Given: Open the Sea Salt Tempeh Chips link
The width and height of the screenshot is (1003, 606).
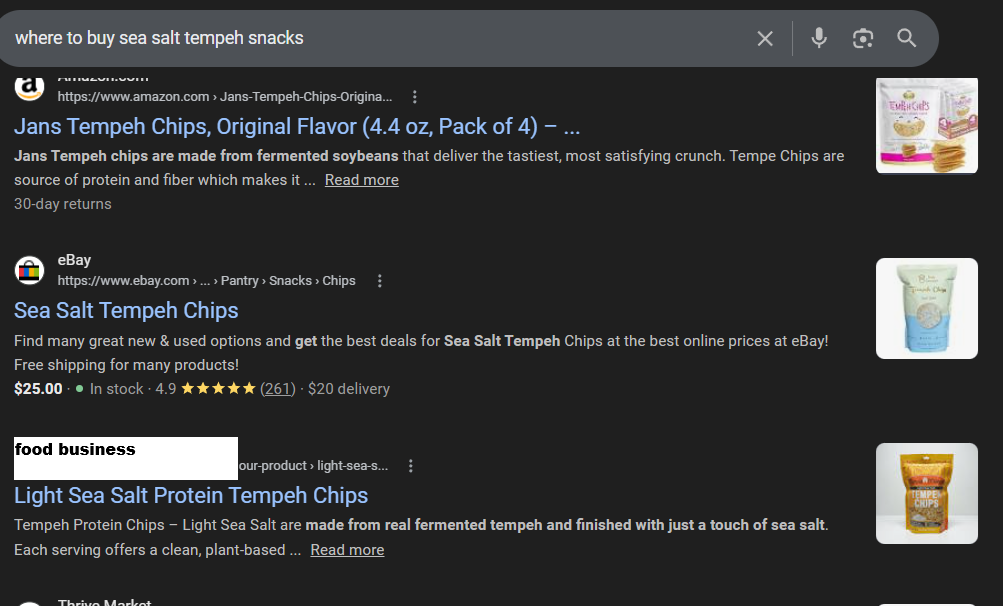Looking at the screenshot, I should 126,310.
